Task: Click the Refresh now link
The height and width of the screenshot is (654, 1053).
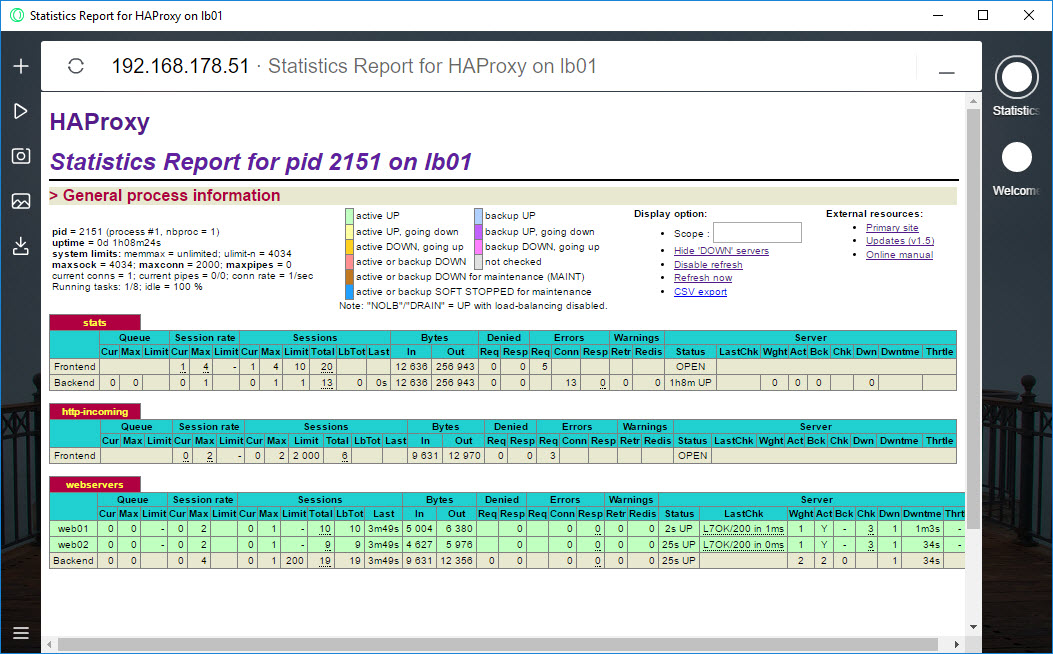Action: coord(703,278)
